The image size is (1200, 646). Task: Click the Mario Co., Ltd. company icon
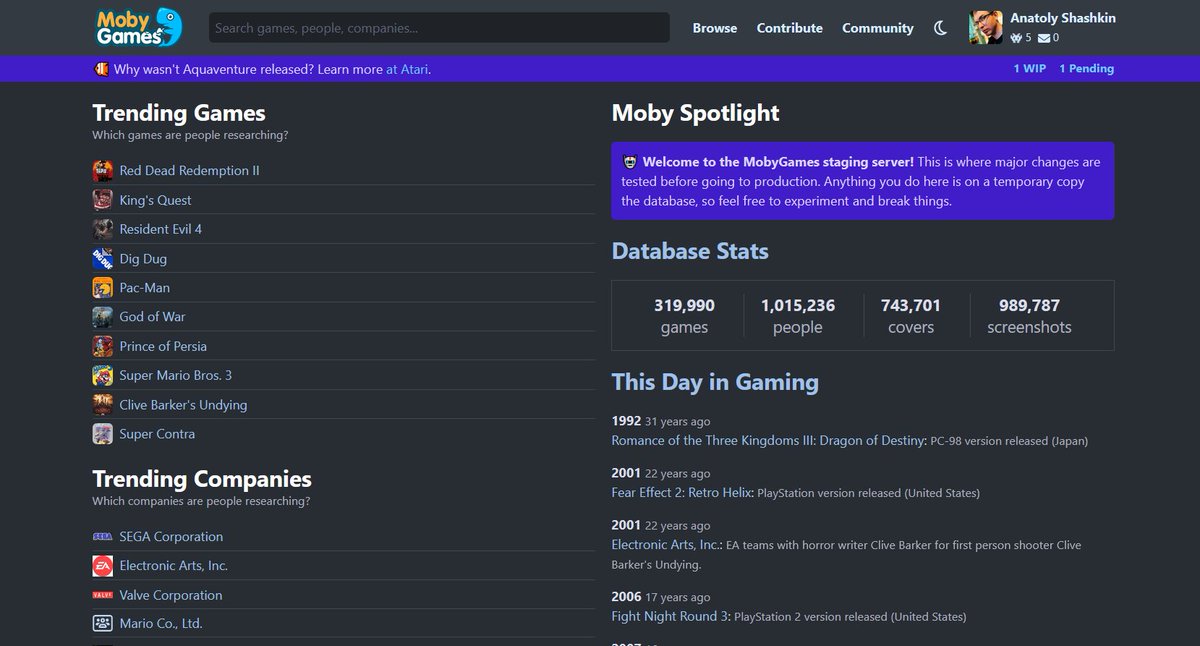(x=103, y=624)
